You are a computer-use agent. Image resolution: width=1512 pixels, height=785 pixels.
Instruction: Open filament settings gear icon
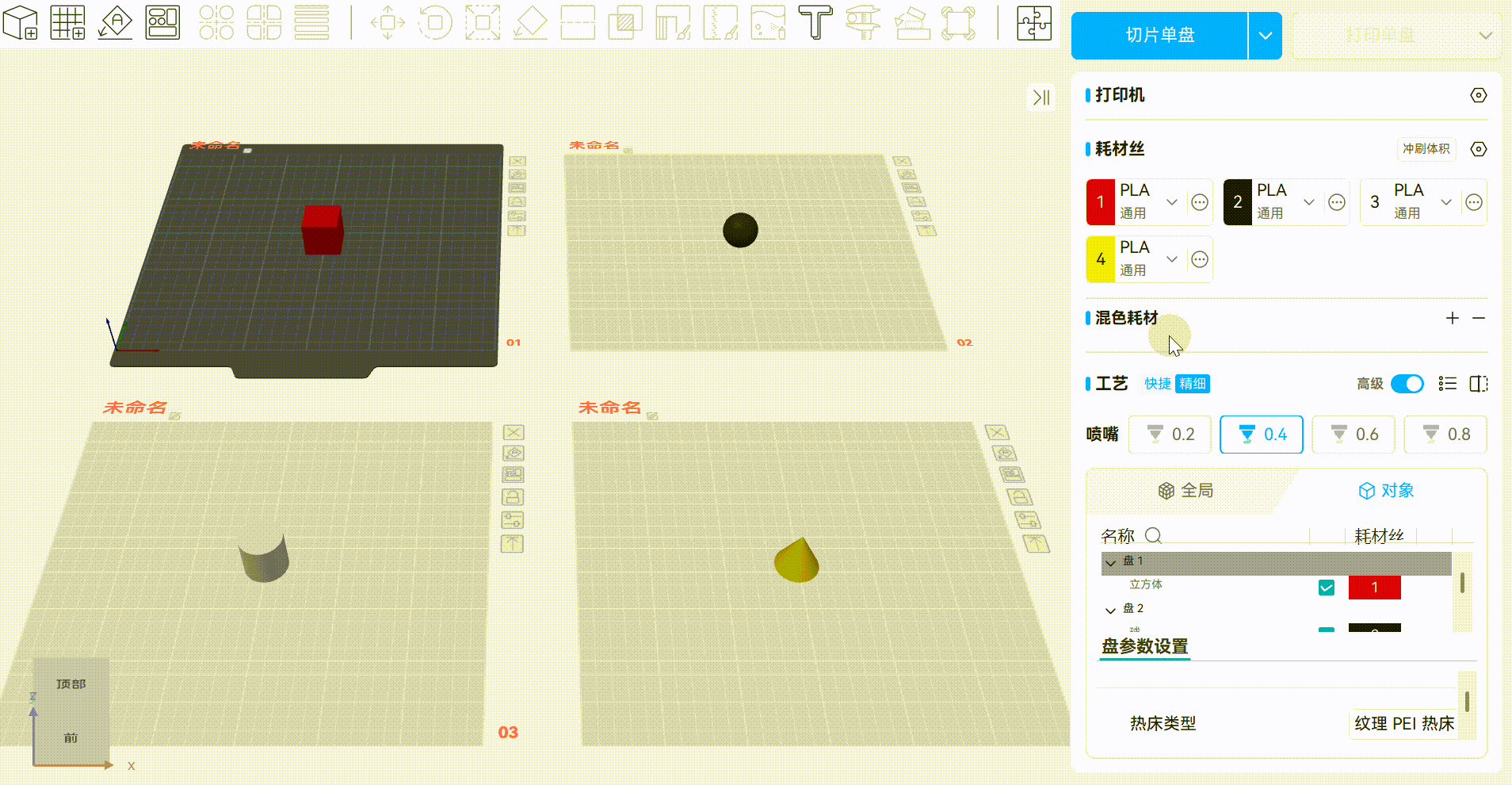tap(1478, 149)
